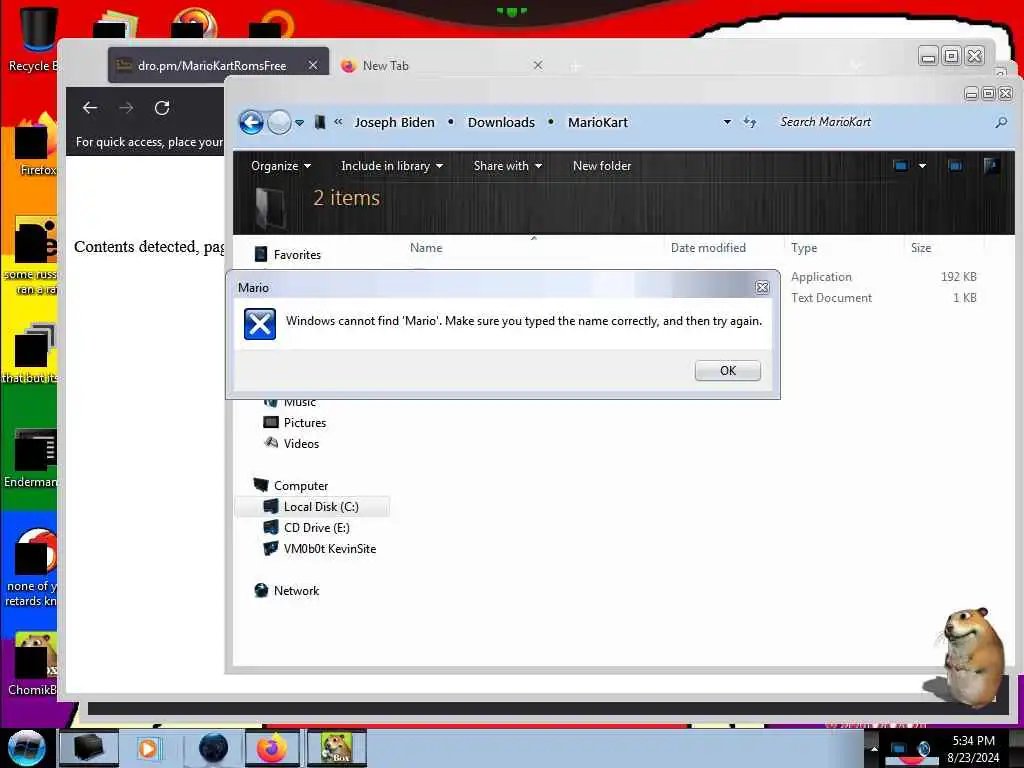
Task: Click the Explorer forward navigation button
Action: click(280, 122)
